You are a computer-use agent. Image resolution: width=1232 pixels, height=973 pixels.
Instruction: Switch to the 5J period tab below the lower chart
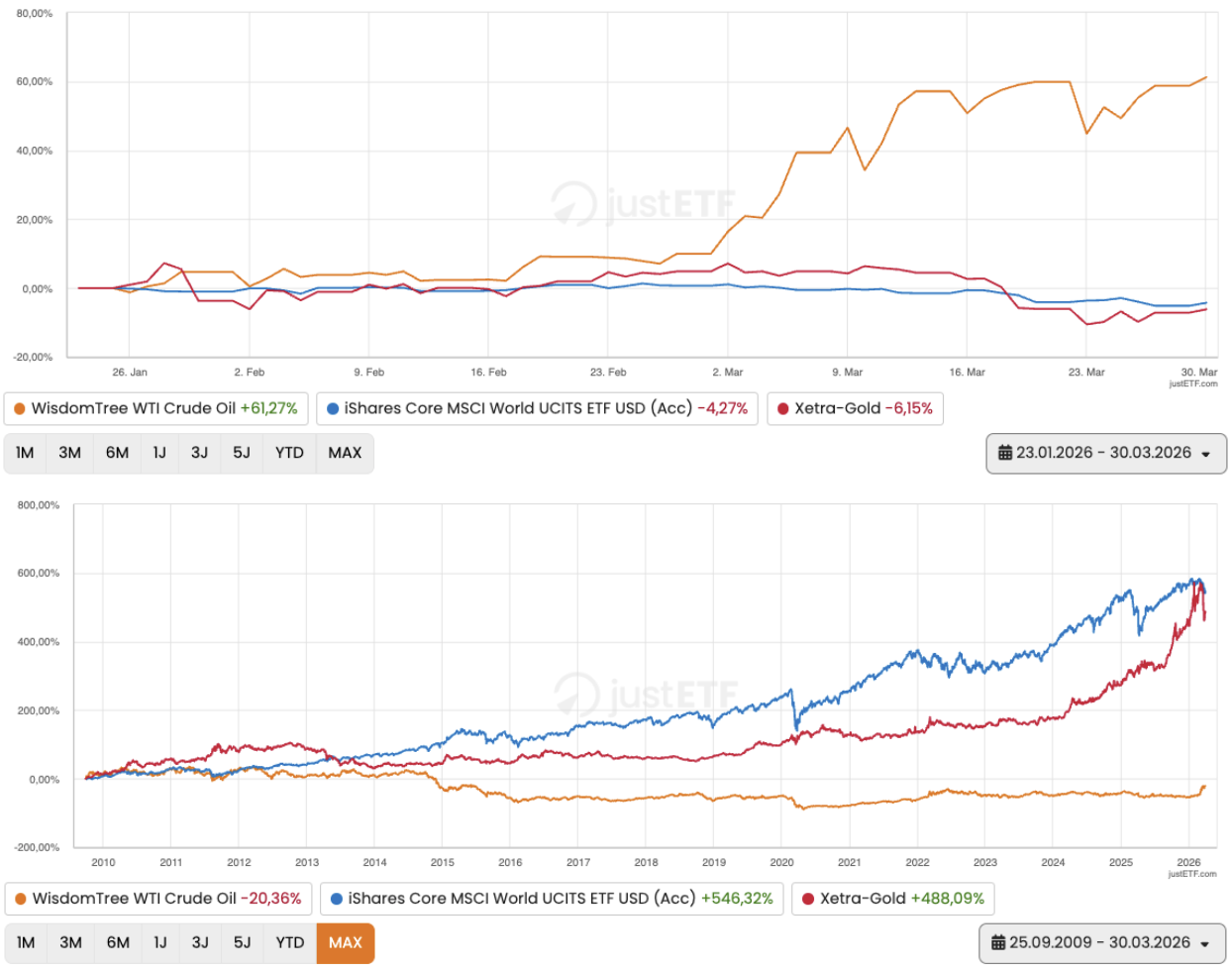coord(240,943)
